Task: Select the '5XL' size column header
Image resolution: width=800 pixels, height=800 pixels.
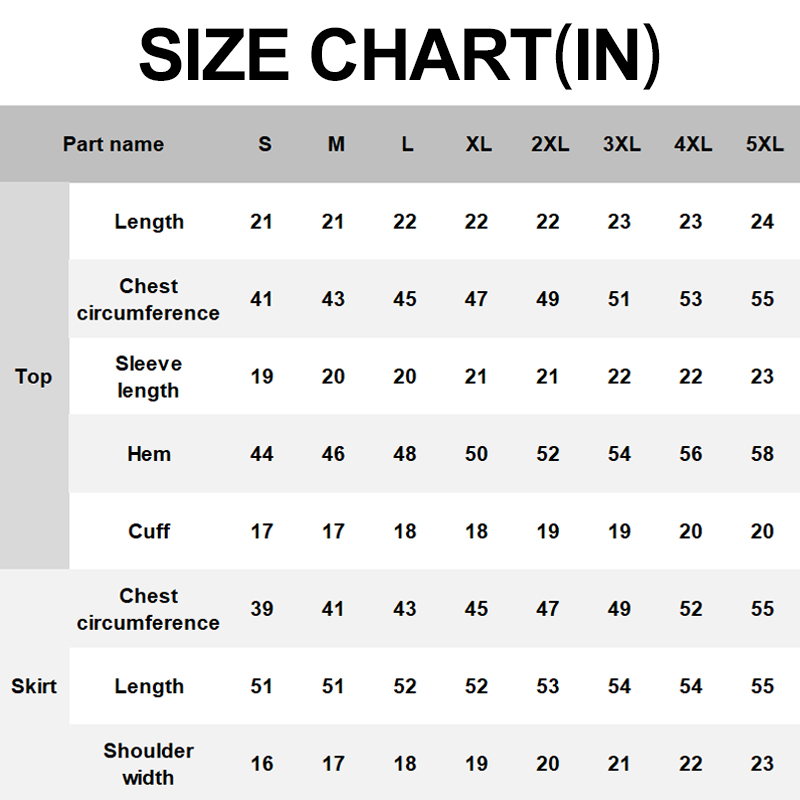Action: coord(764,144)
